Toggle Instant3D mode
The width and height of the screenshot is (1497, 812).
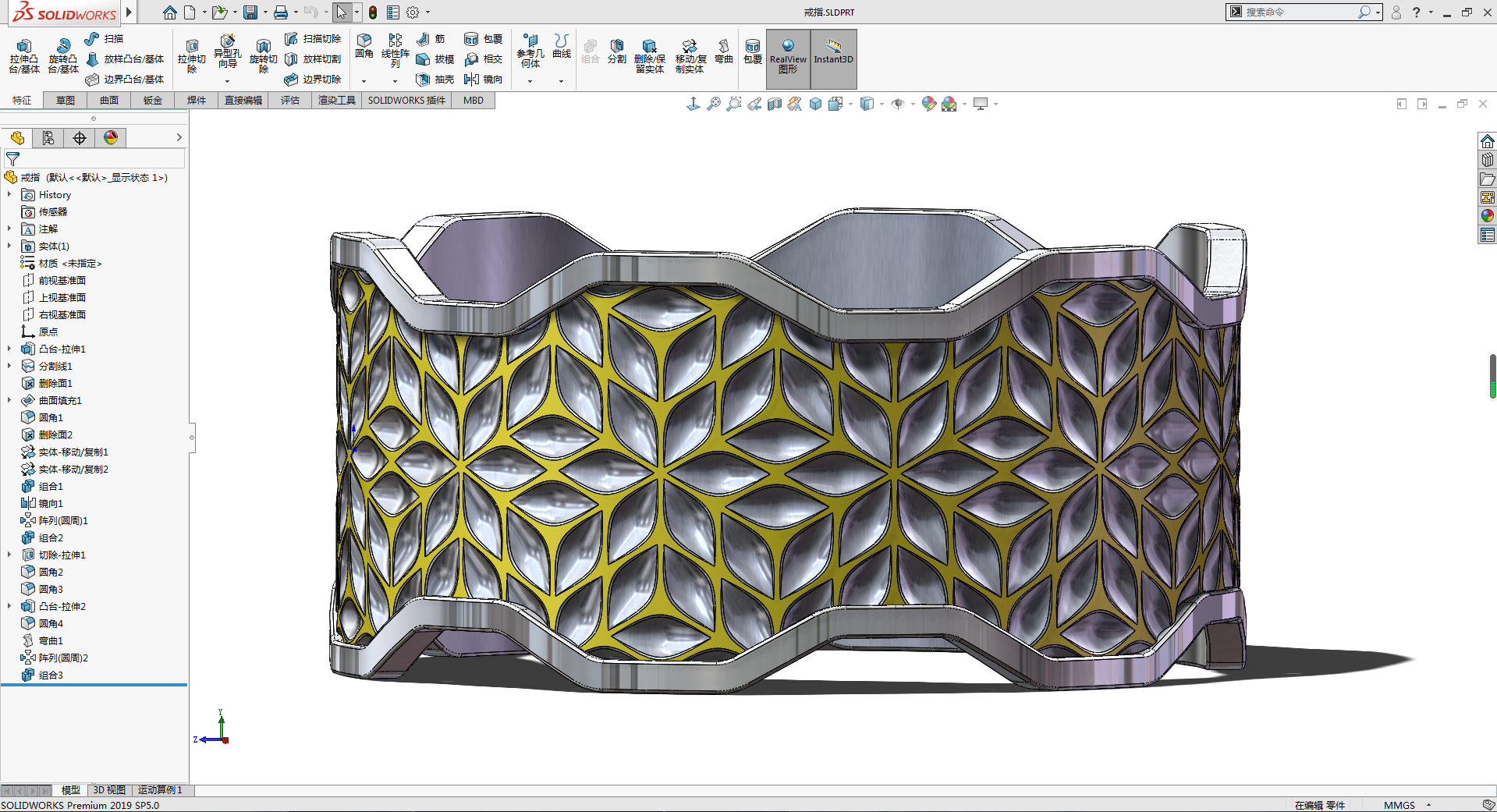[x=833, y=59]
